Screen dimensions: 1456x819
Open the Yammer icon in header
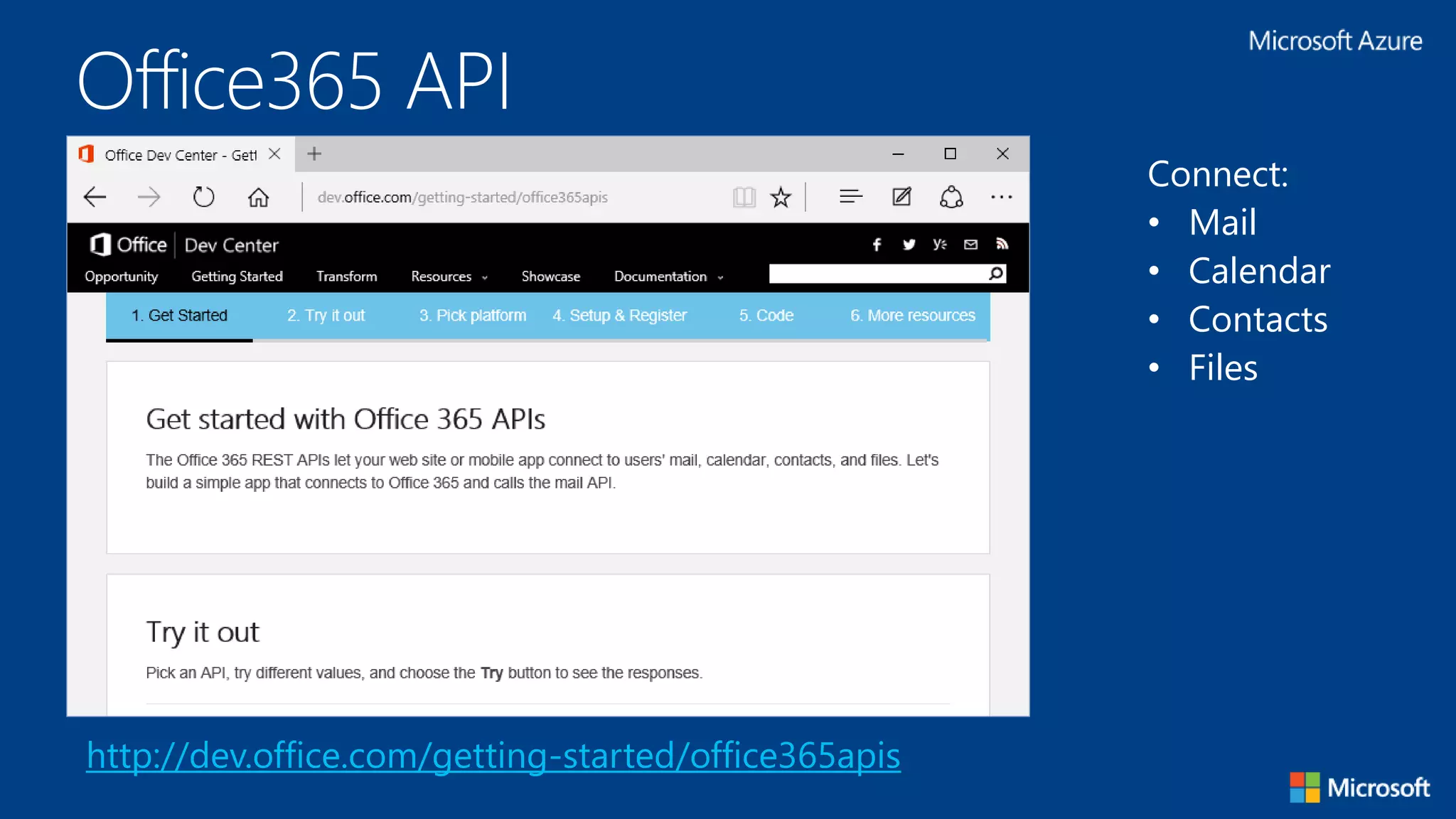coord(939,245)
